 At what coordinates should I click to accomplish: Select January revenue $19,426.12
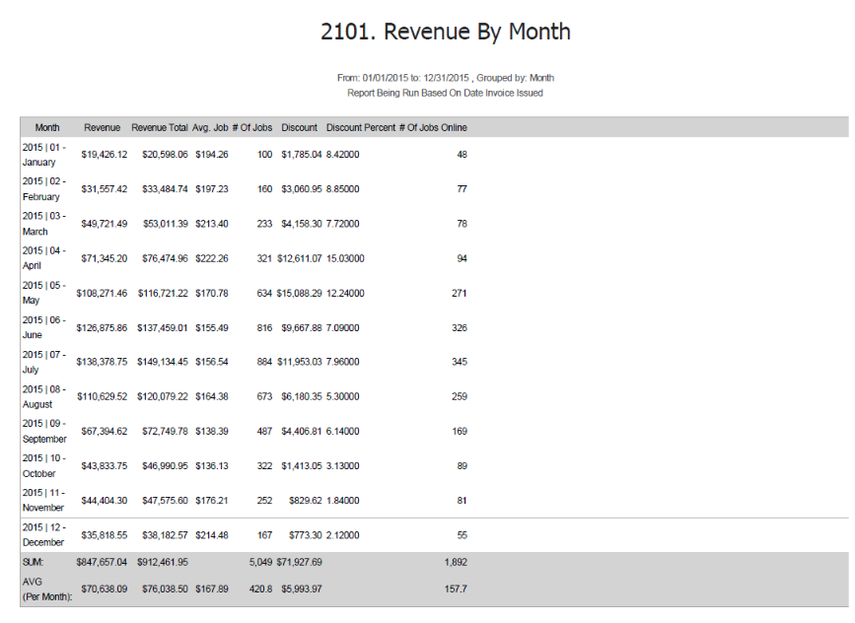(104, 155)
